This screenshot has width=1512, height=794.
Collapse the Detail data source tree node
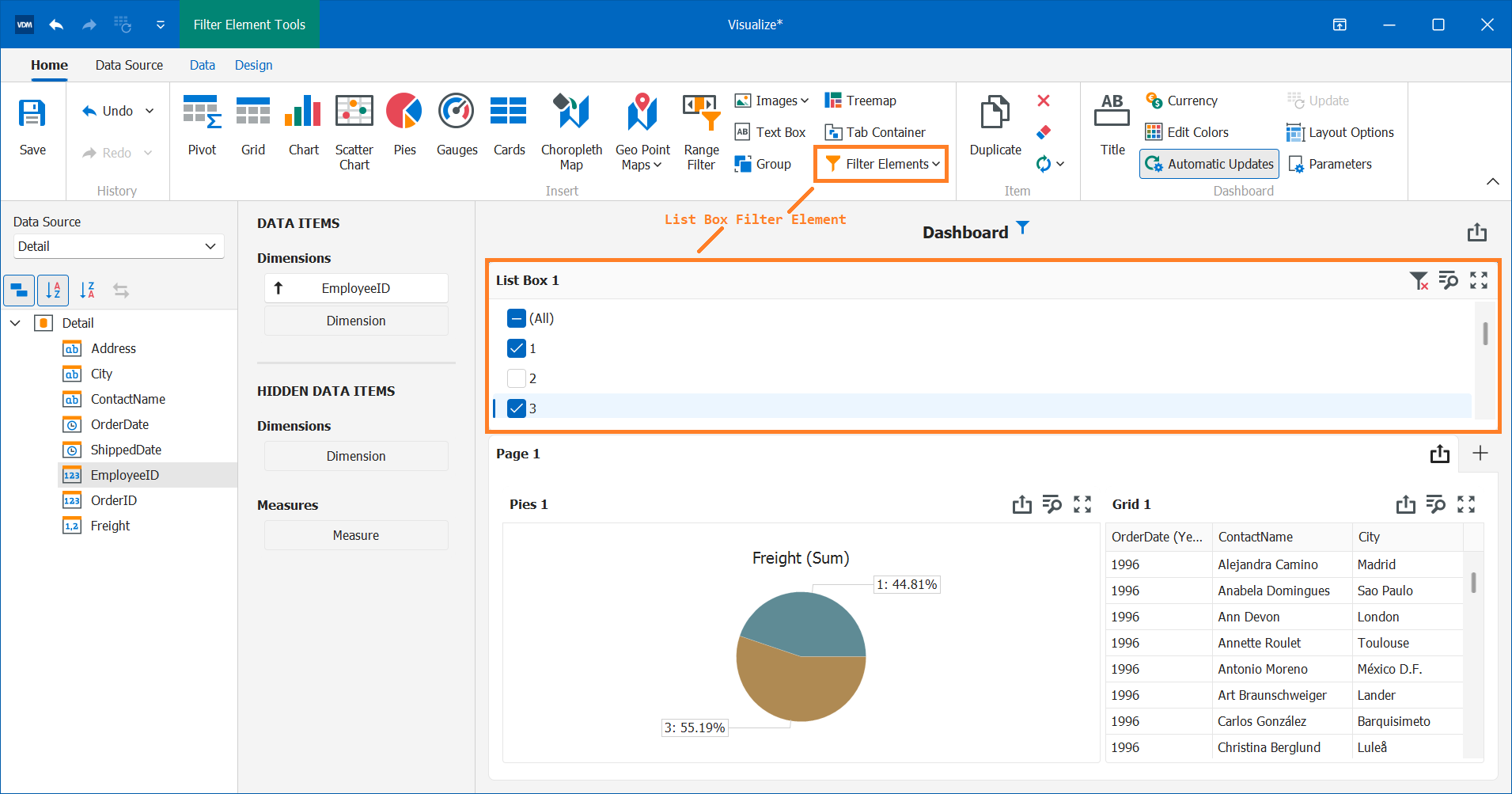pyautogui.click(x=15, y=323)
